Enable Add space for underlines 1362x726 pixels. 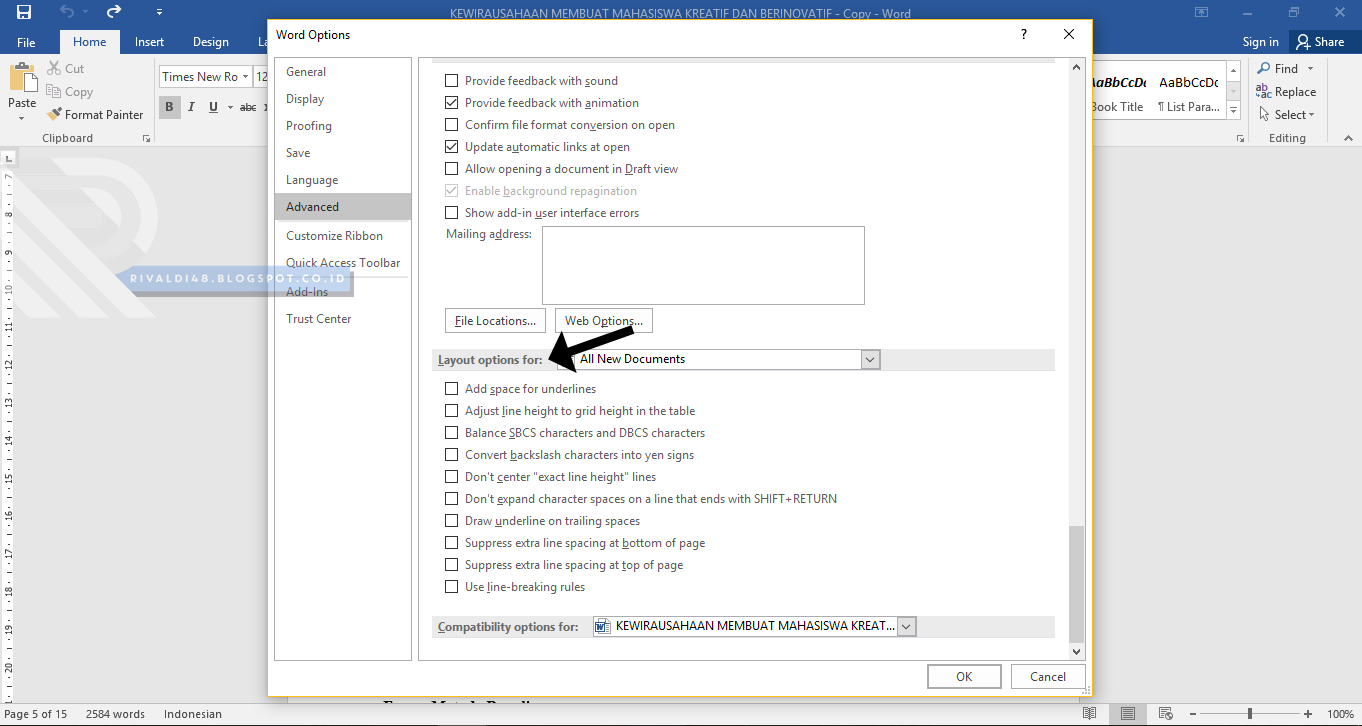pyautogui.click(x=451, y=388)
